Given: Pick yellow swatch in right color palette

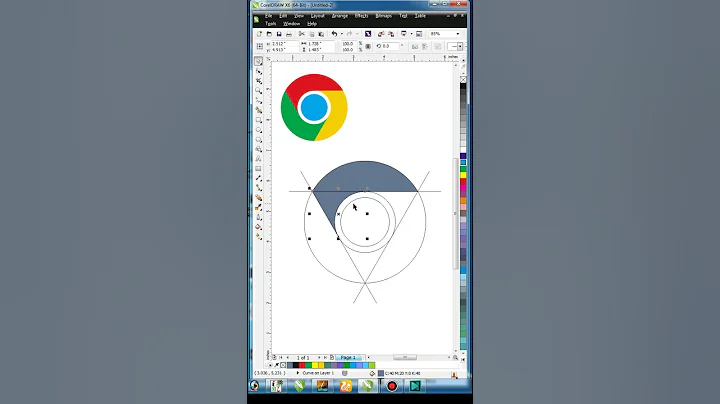Looking at the screenshot, I should pos(463,175).
